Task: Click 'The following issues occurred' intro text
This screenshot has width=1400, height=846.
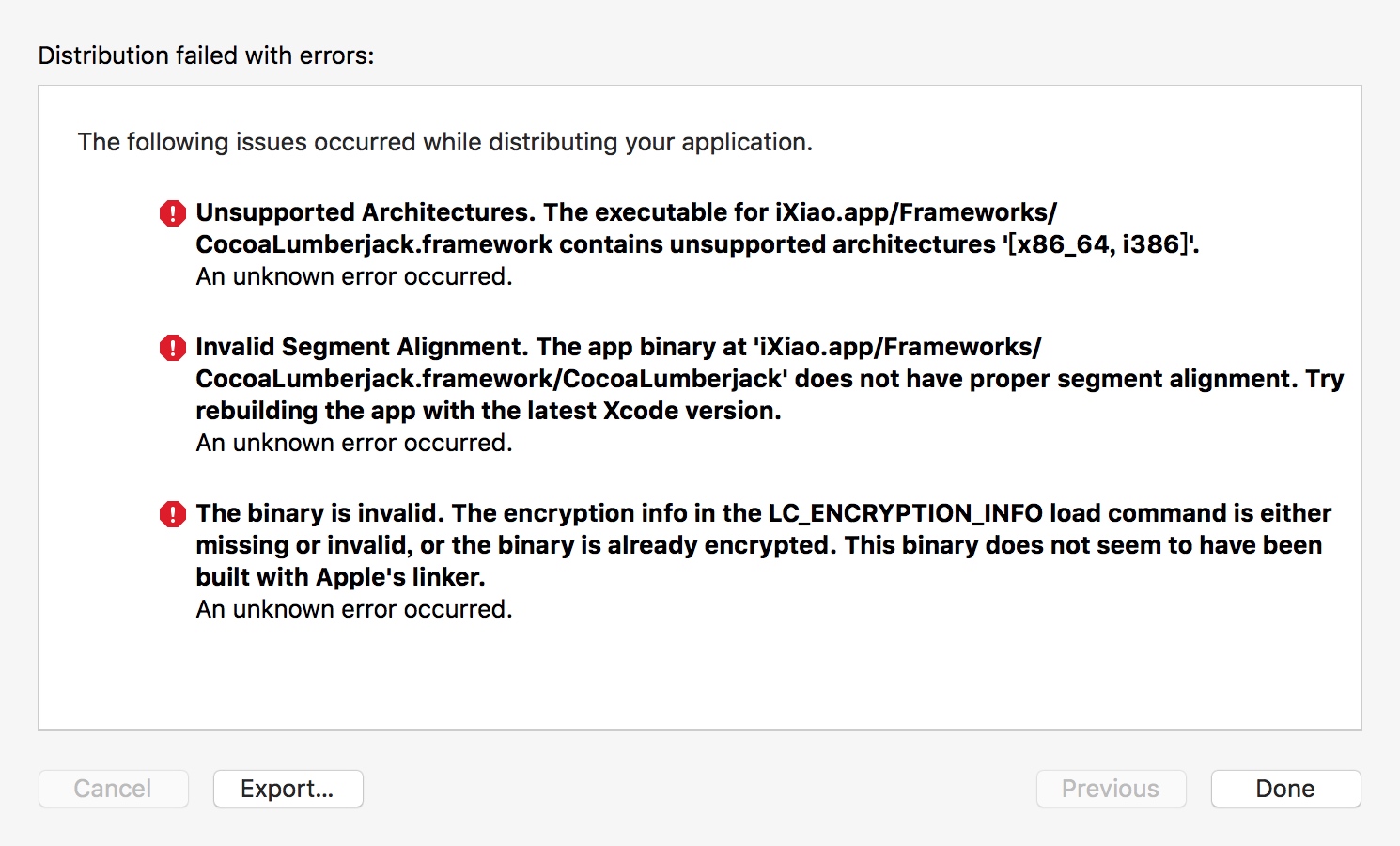Action: coord(444,142)
